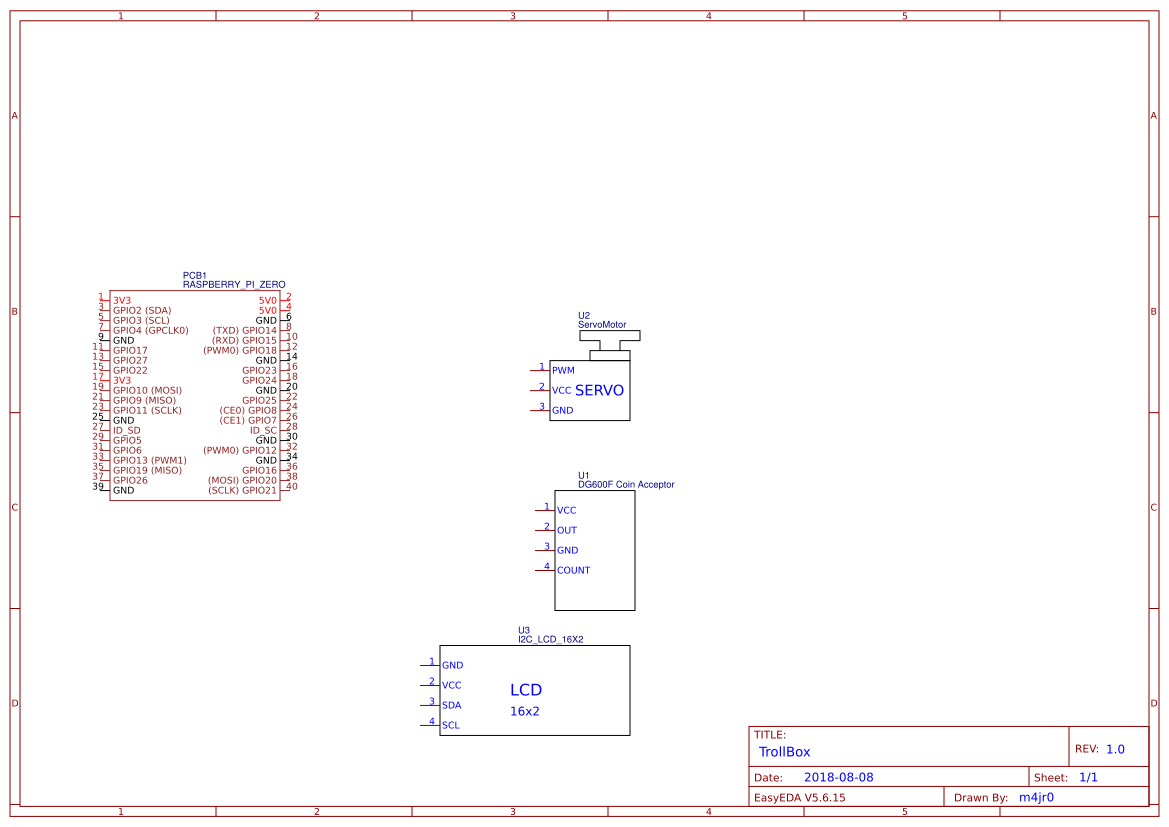Select the ID_SD pin label
1169x827 pixels.
click(x=127, y=430)
